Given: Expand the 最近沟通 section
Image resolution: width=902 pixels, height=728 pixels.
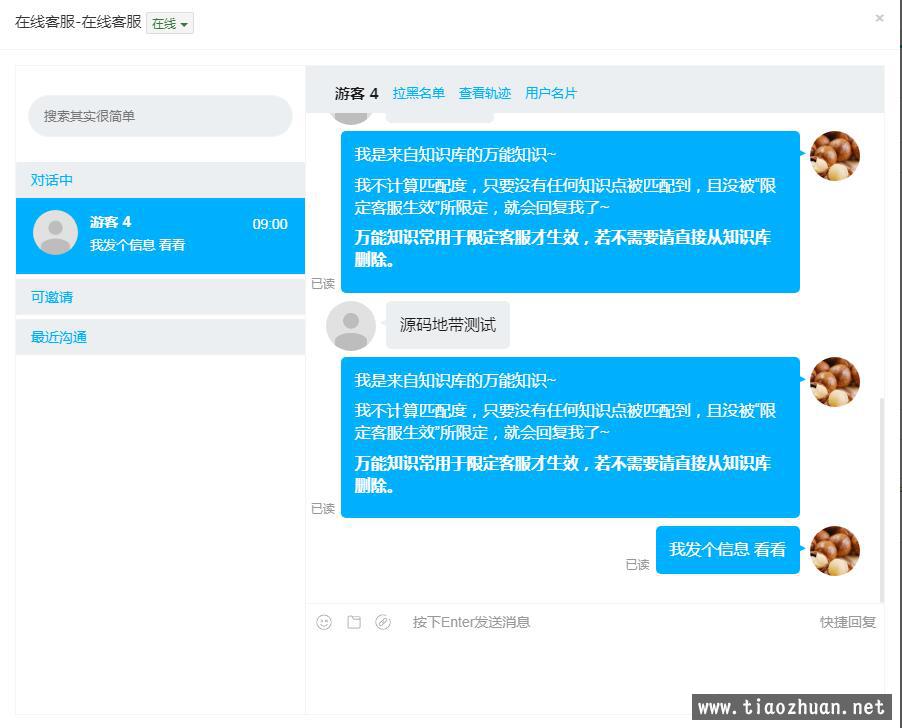Looking at the screenshot, I should pyautogui.click(x=160, y=337).
